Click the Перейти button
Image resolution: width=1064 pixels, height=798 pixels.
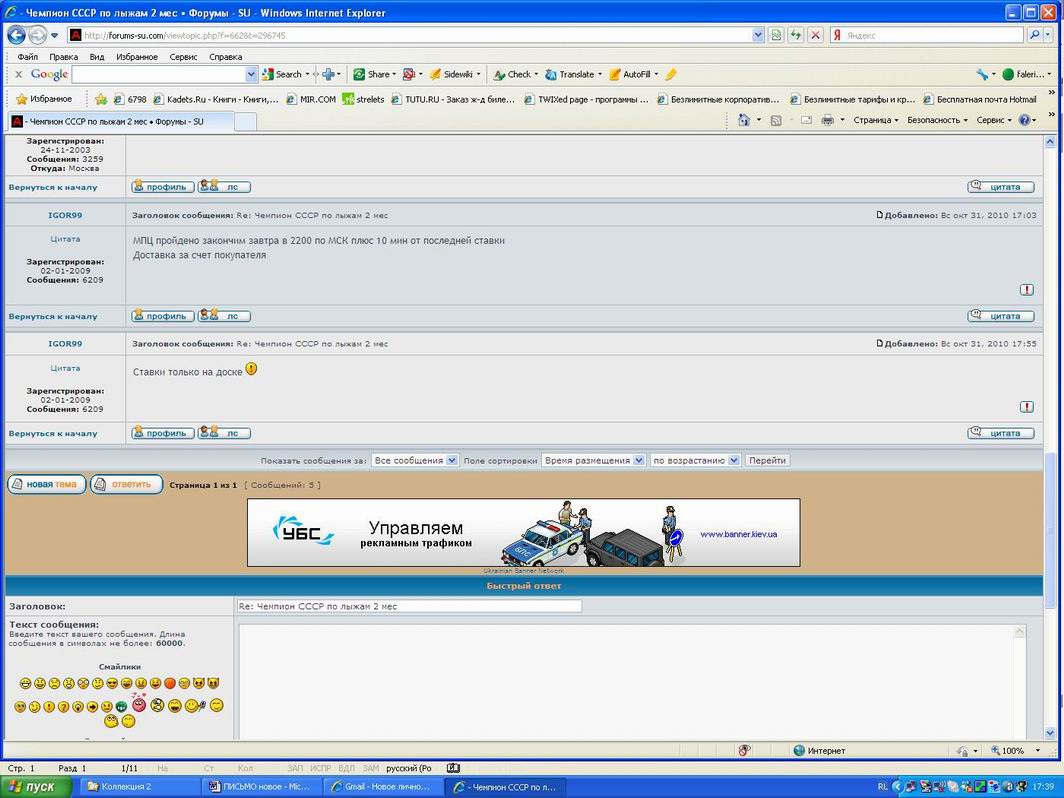[767, 460]
